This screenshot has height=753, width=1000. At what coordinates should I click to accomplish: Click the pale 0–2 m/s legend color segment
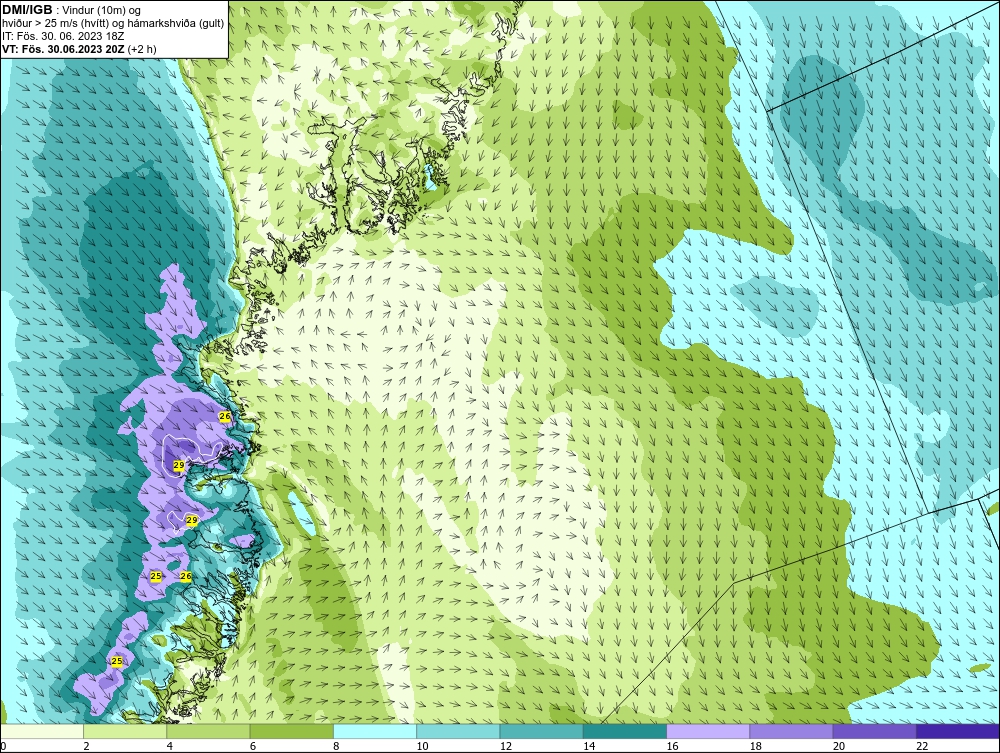coord(42,731)
